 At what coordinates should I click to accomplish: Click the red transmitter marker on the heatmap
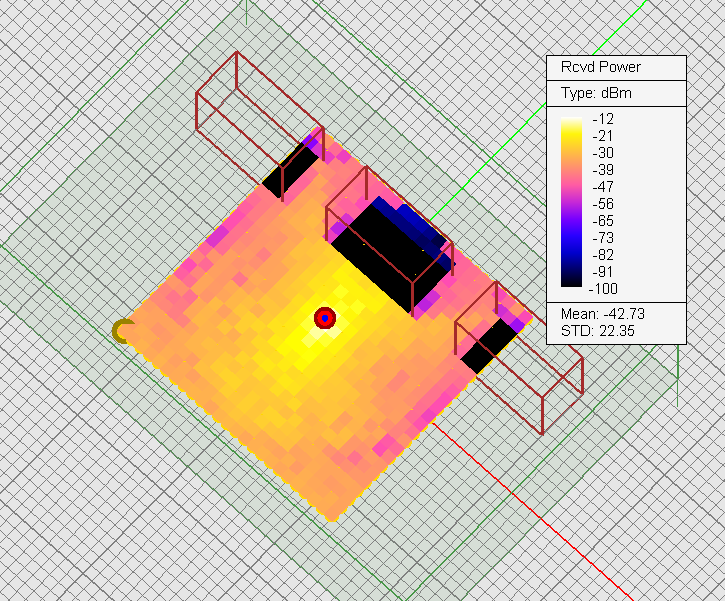[324, 318]
